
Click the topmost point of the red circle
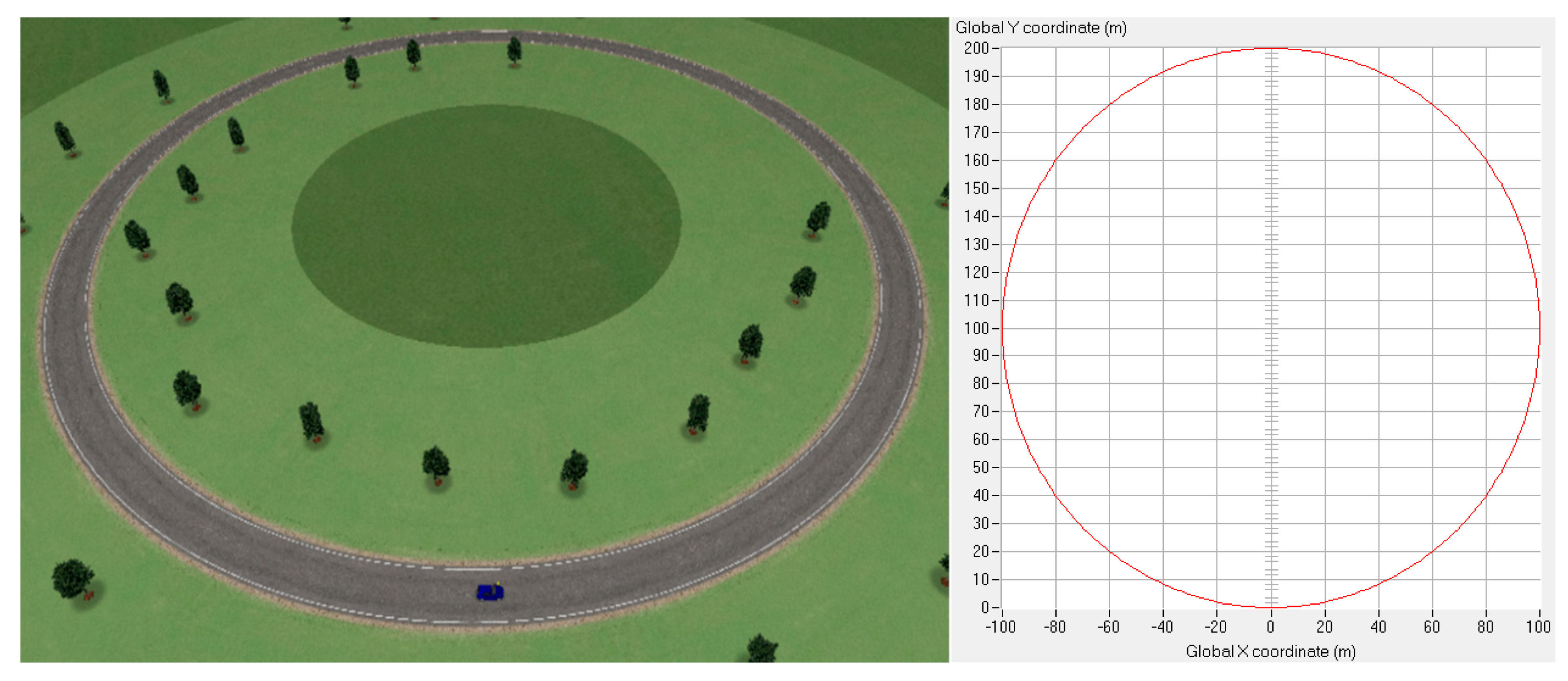pyautogui.click(x=1271, y=49)
